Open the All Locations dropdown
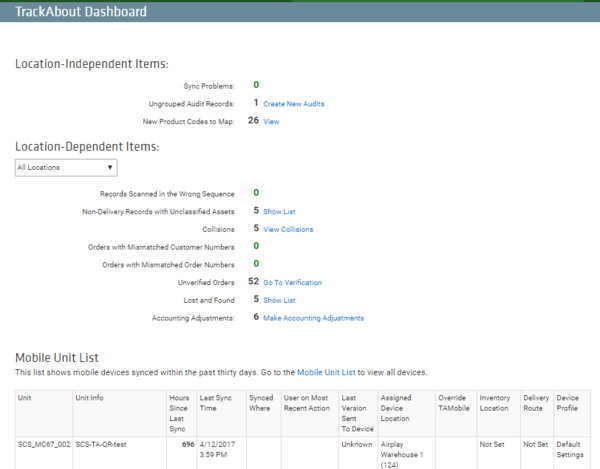 (66, 168)
